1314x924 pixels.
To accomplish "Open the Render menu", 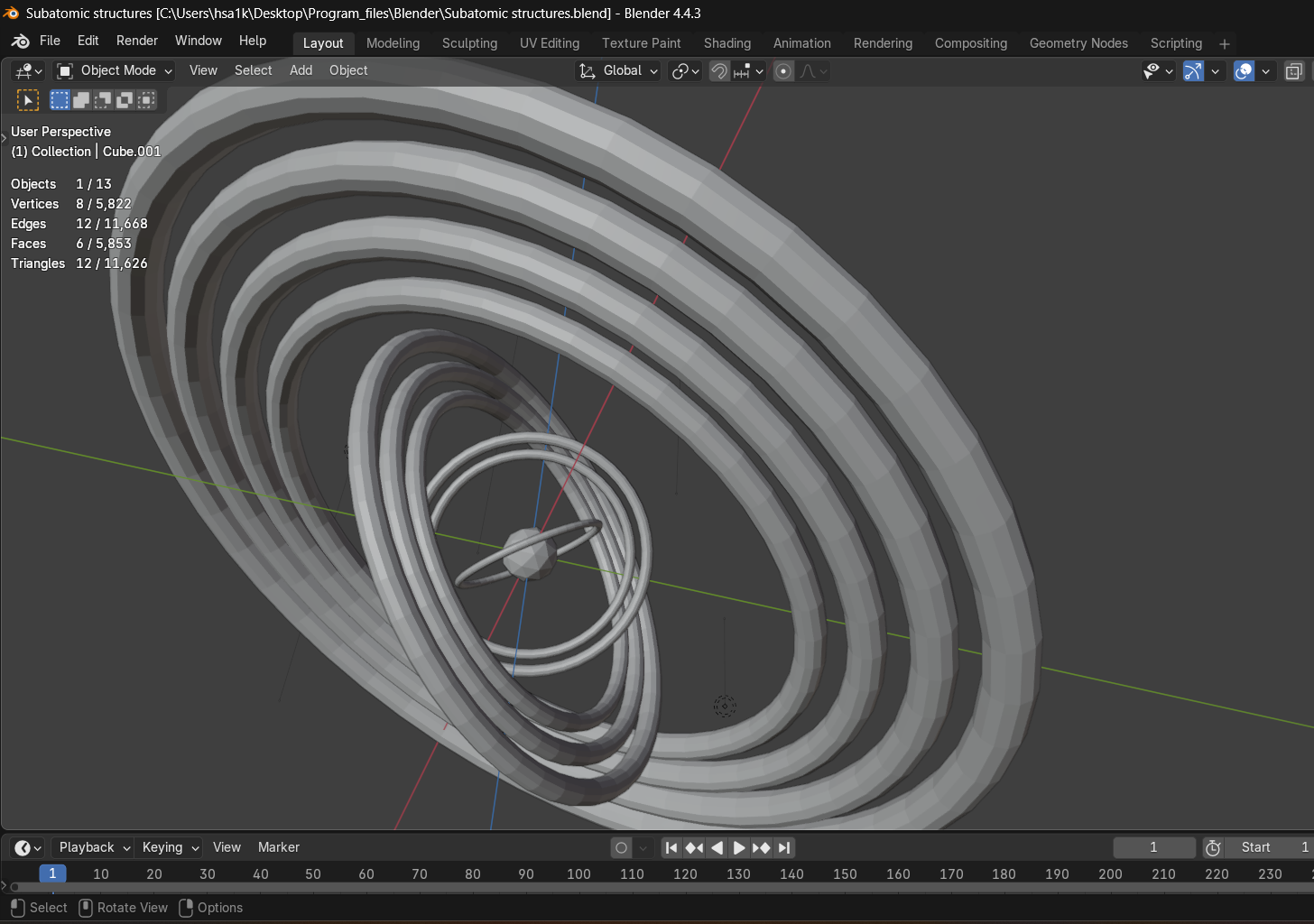I will [x=136, y=41].
